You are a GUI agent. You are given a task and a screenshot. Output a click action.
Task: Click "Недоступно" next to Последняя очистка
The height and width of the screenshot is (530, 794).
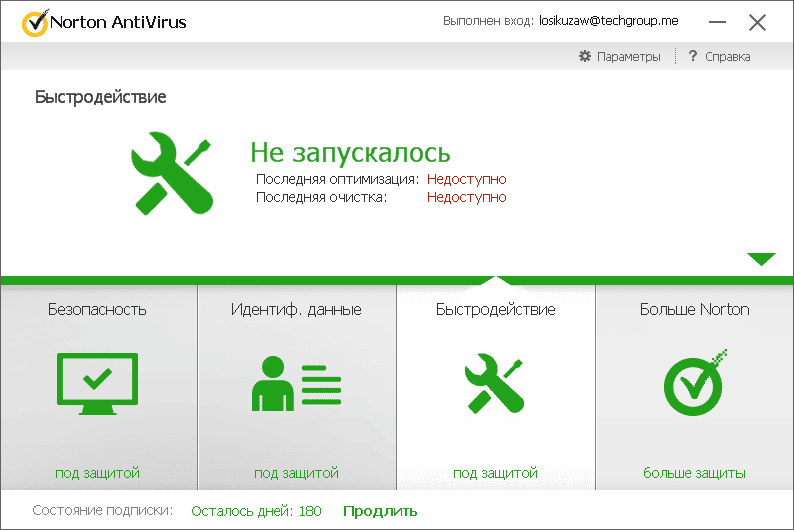(x=466, y=197)
